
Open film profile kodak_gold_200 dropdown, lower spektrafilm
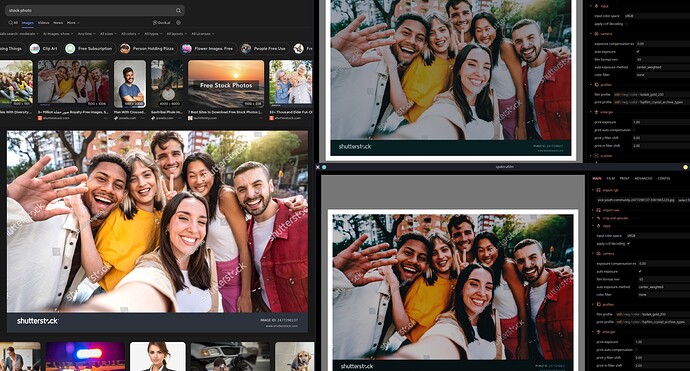(x=653, y=314)
